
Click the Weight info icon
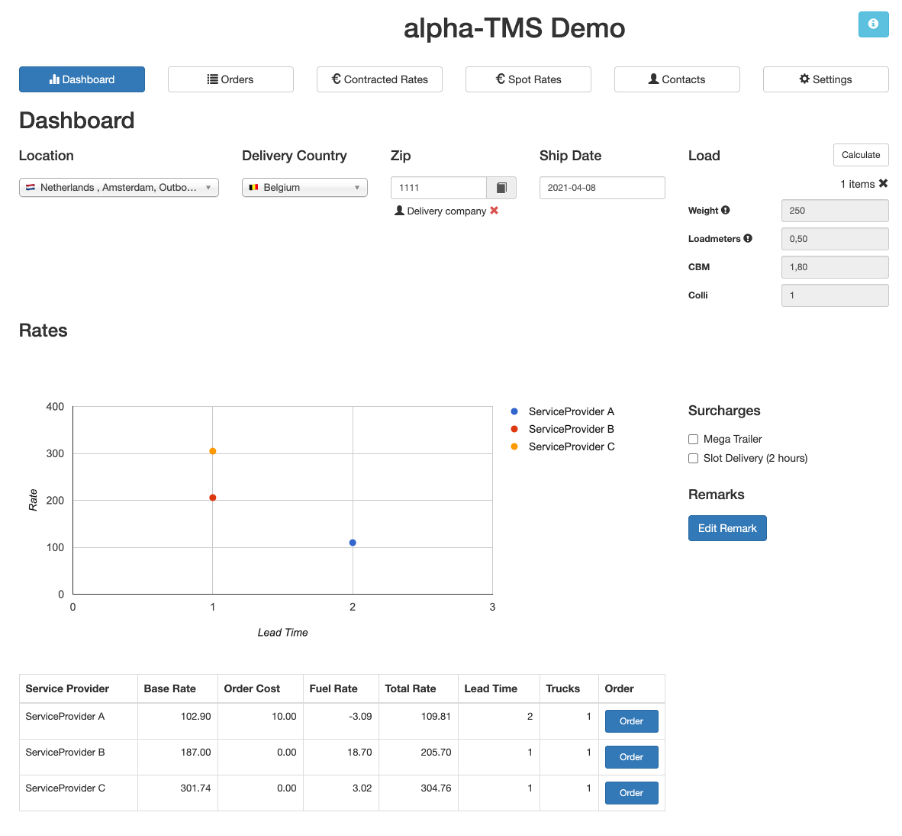tap(724, 210)
